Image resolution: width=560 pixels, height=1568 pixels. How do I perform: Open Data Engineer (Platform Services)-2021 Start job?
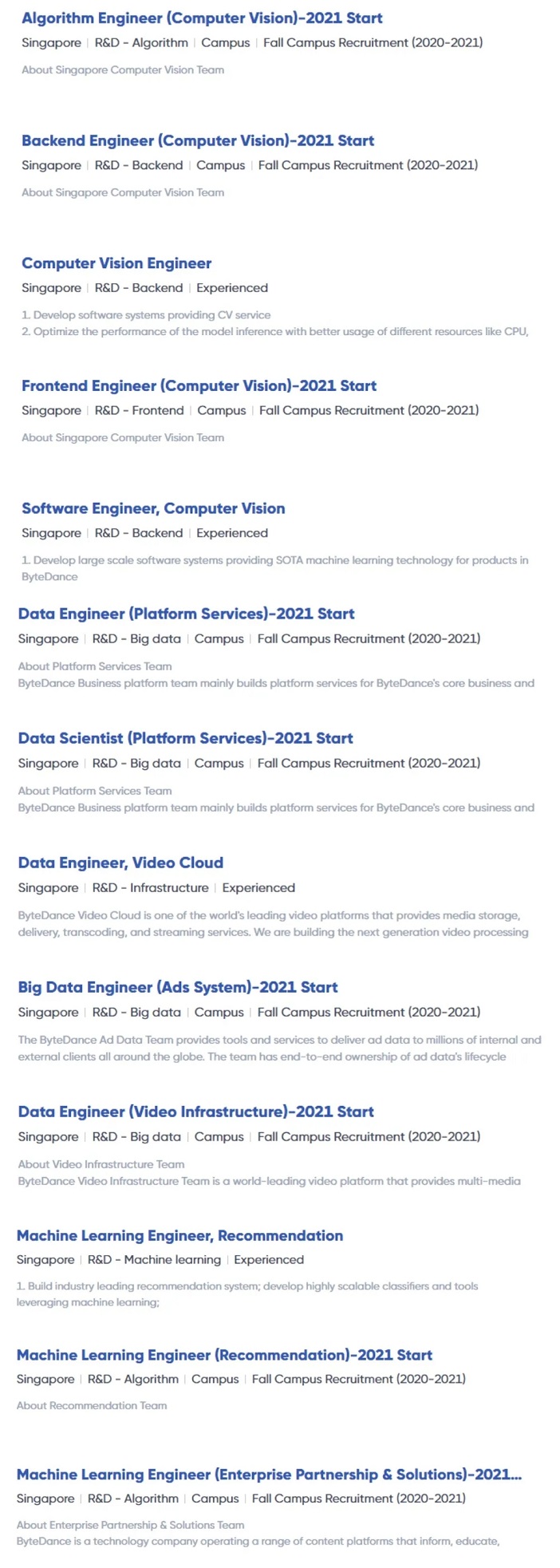coord(187,614)
